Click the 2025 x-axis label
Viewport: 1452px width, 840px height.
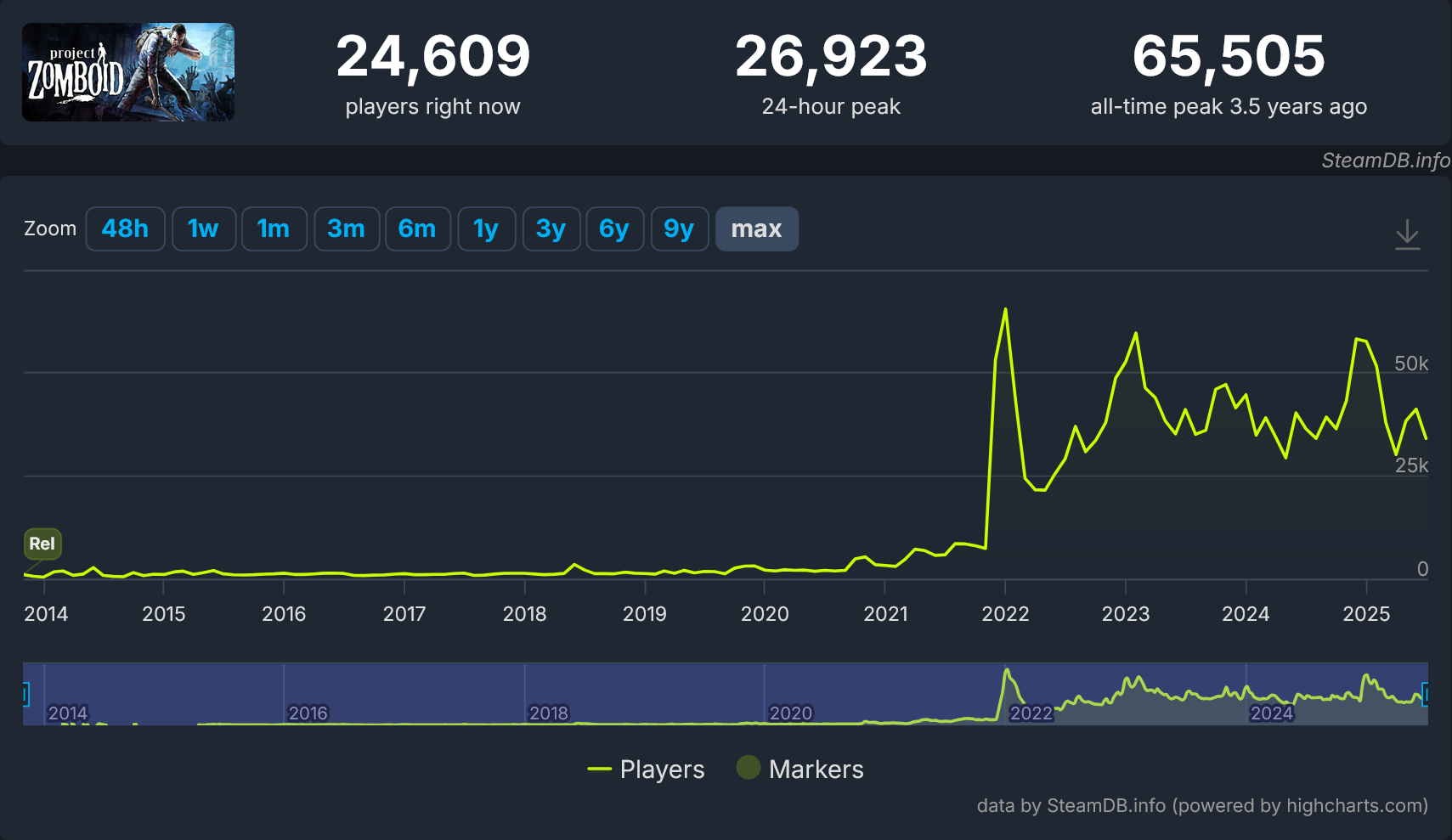pos(1366,613)
